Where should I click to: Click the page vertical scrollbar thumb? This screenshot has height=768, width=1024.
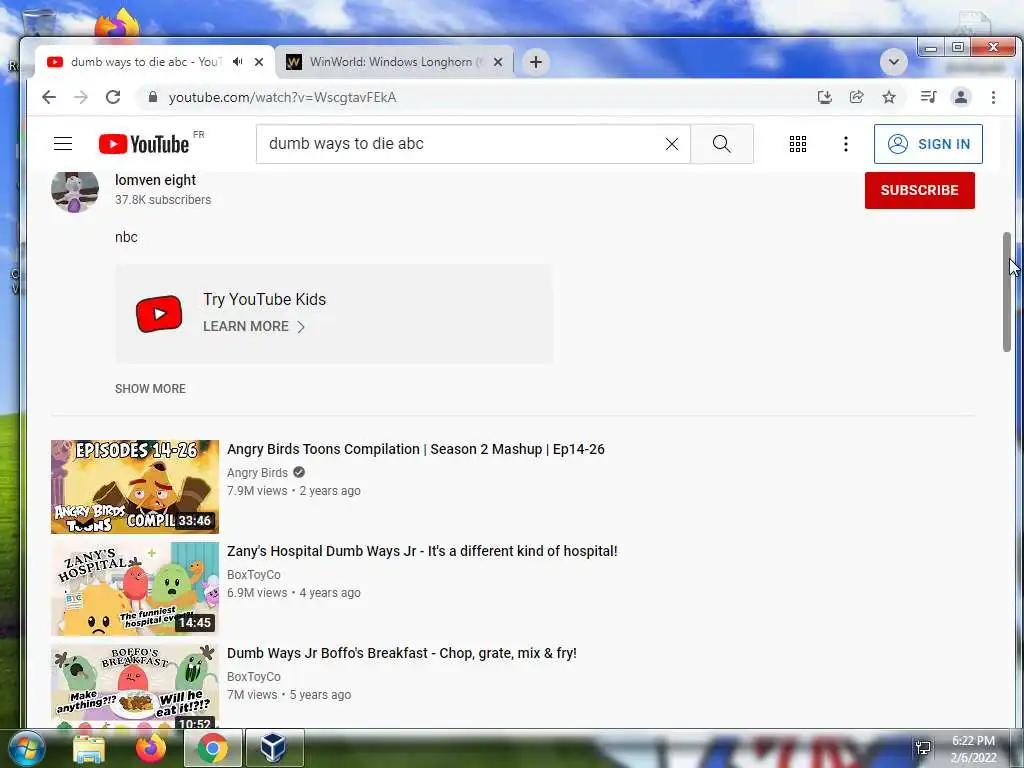(1006, 292)
